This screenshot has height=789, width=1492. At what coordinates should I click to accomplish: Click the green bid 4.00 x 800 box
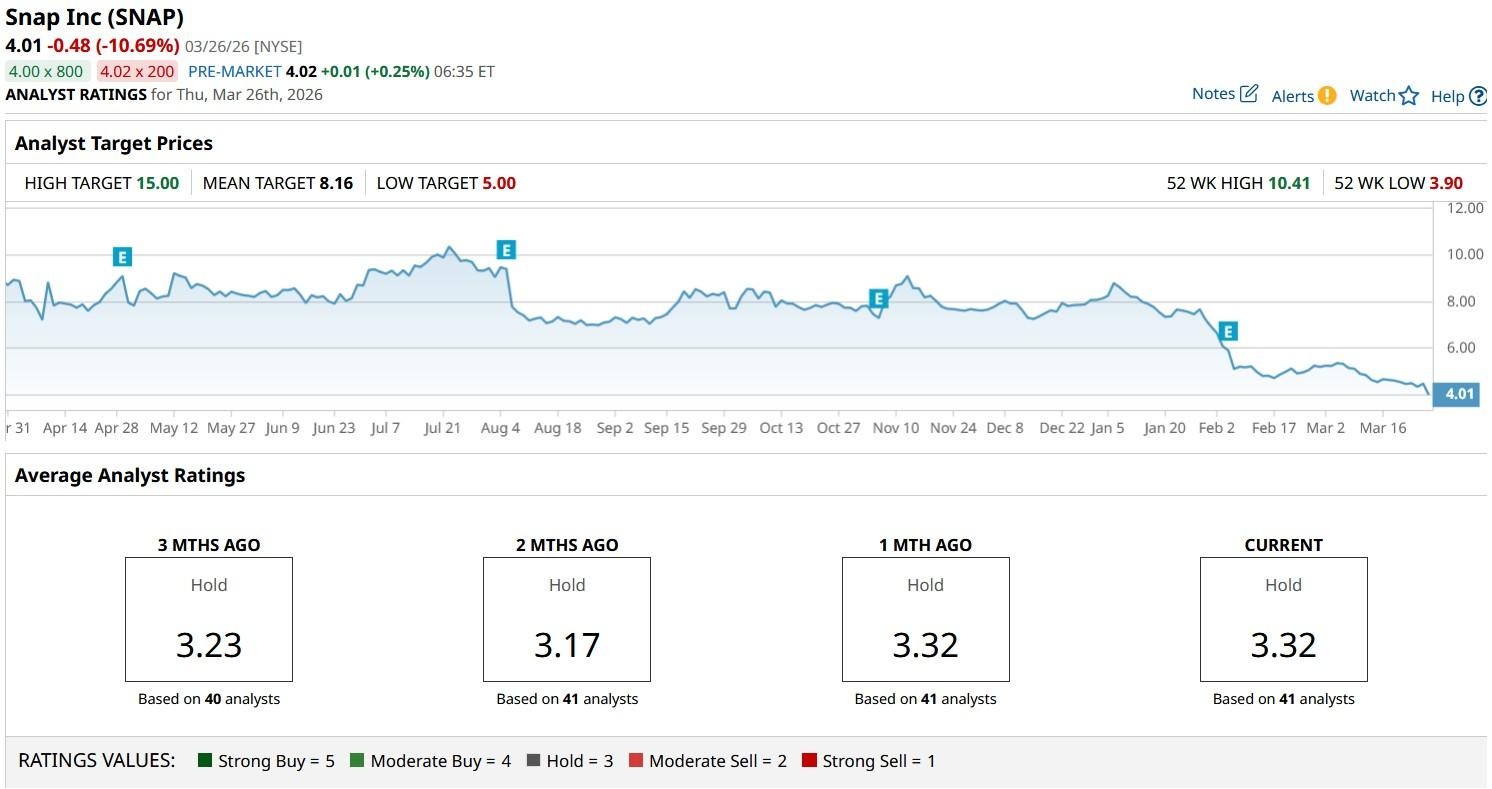pyautogui.click(x=47, y=72)
